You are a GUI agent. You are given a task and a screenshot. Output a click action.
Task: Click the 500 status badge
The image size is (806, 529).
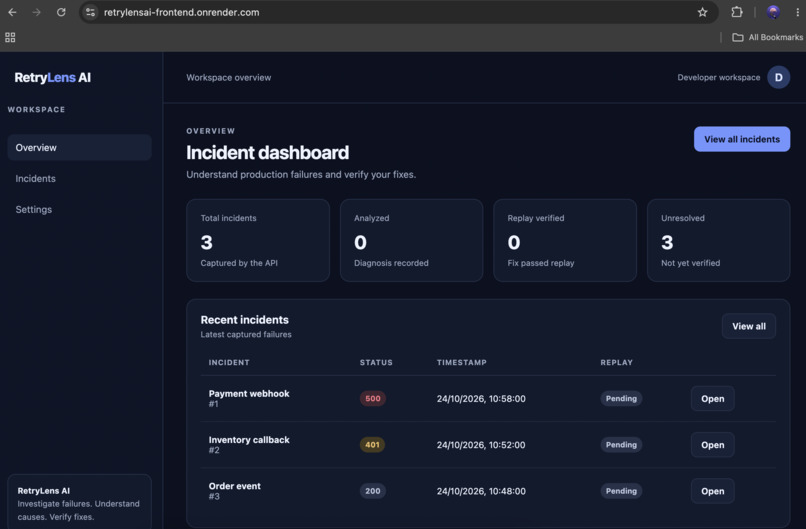pyautogui.click(x=373, y=398)
